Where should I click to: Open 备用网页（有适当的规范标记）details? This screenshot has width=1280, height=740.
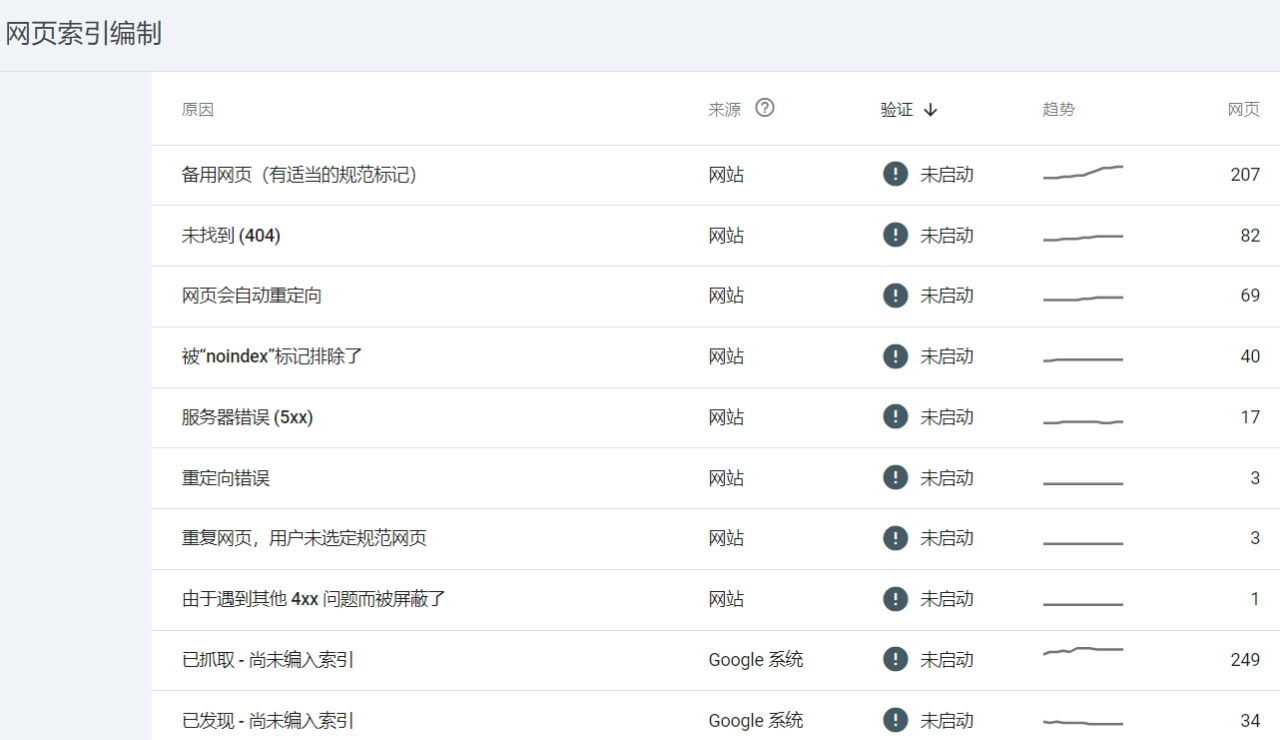(x=299, y=175)
